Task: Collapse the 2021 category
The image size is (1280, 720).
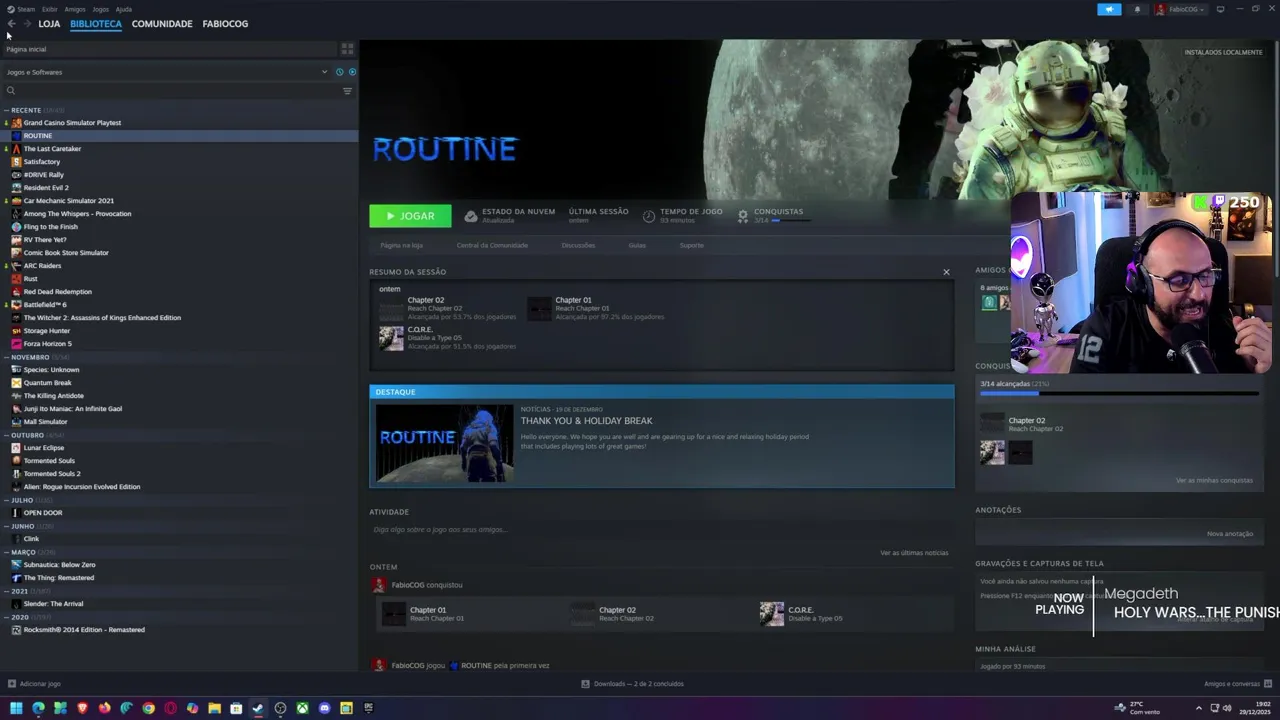Action: click(x=7, y=591)
